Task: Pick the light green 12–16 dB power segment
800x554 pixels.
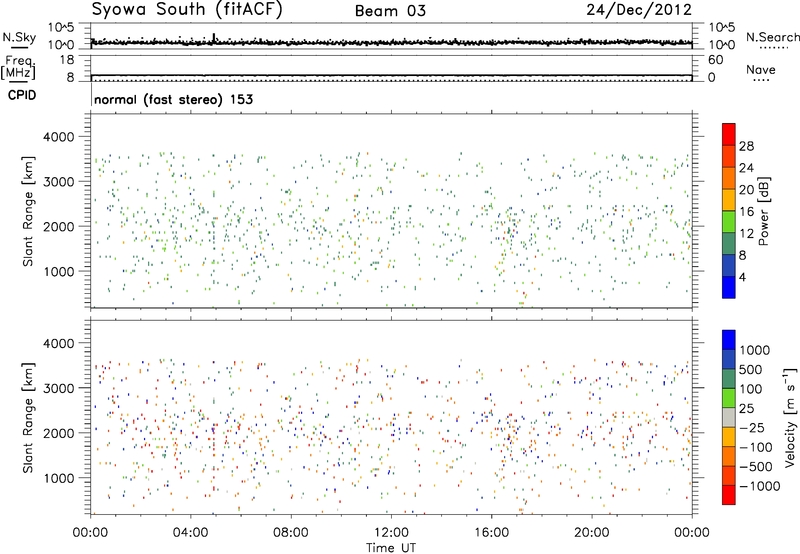Action: pos(729,222)
